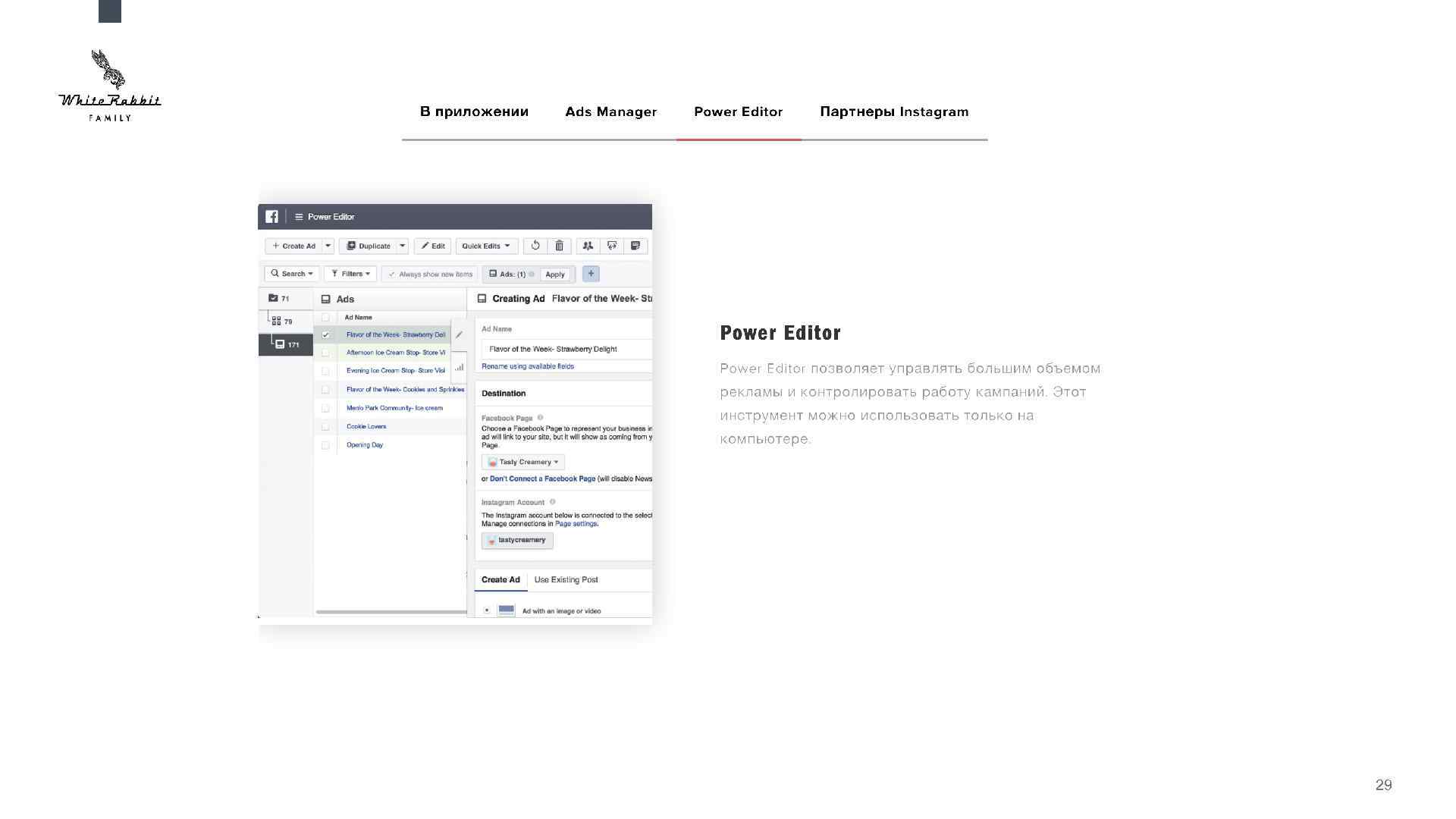Viewport: 1456px width, 819px height.
Task: Select the ad sets level showing 79
Action: [x=283, y=322]
